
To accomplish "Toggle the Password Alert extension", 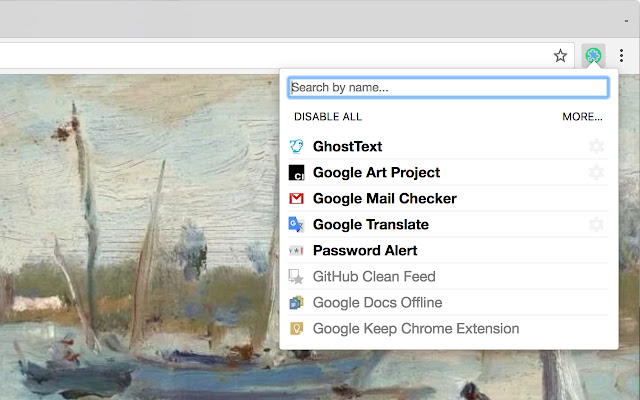I will pyautogui.click(x=365, y=251).
